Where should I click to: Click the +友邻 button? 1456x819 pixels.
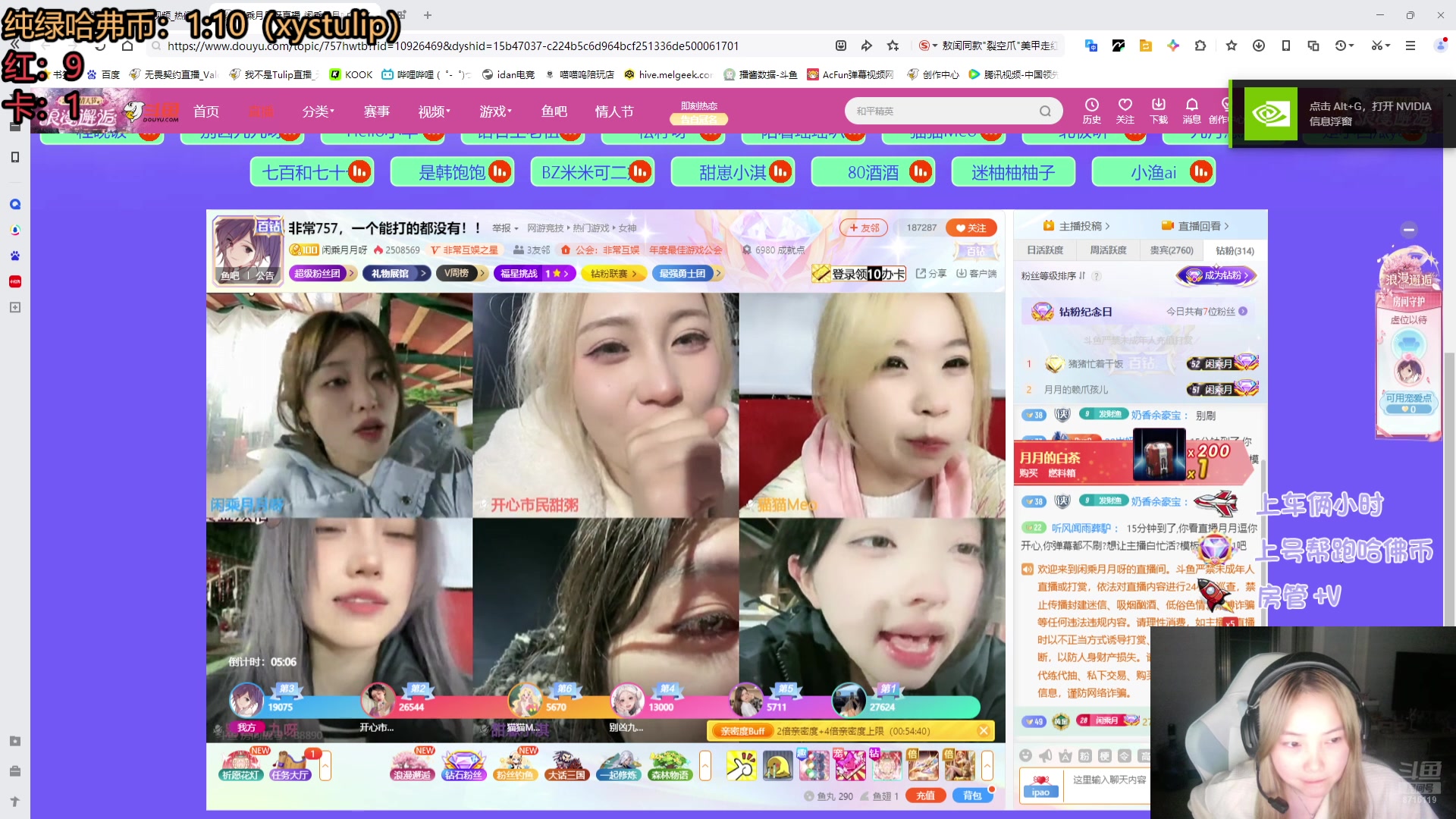pos(864,227)
